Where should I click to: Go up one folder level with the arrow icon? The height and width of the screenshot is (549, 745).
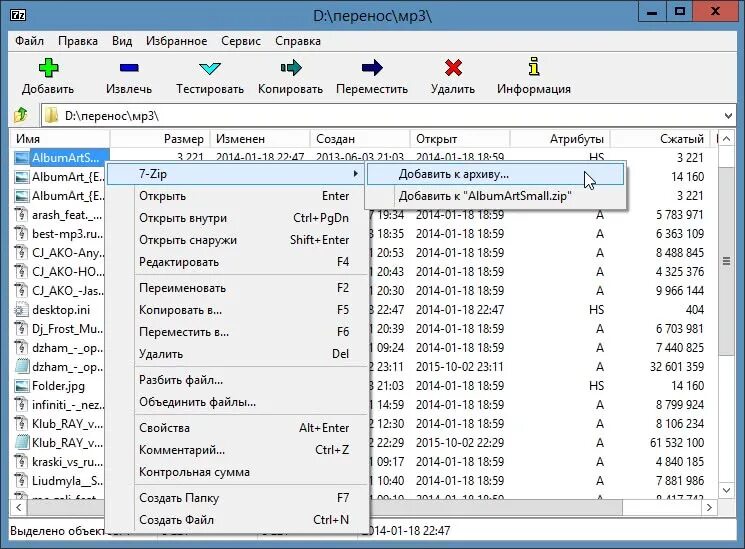click(21, 116)
